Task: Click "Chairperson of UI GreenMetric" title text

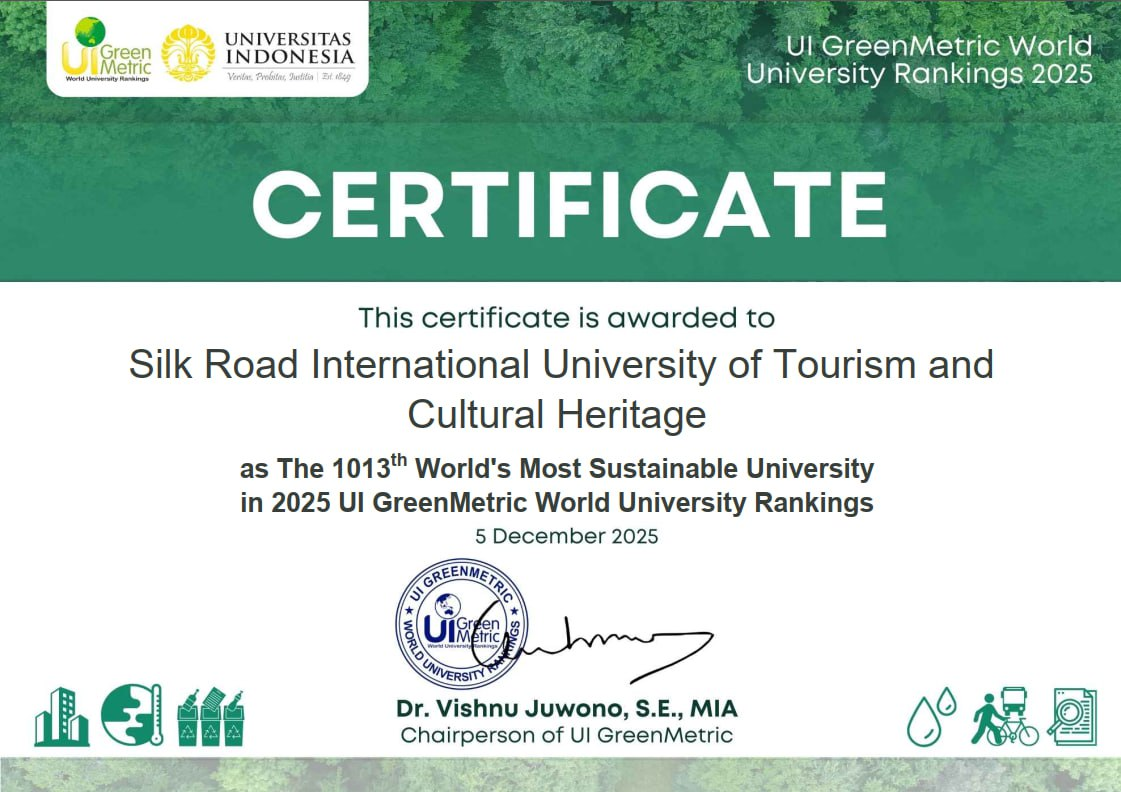Action: point(567,736)
